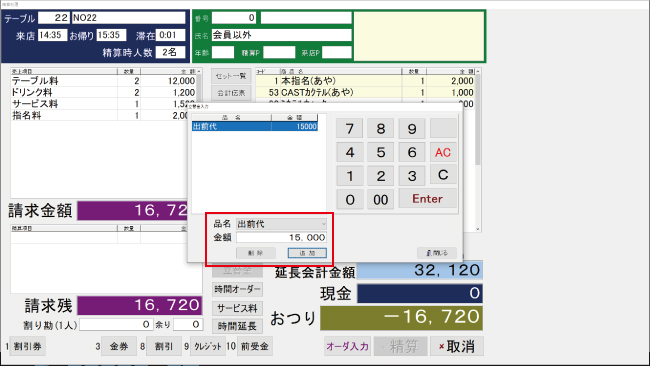Tap the 6 key on the keypad
This screenshot has height=366, width=650.
412,152
